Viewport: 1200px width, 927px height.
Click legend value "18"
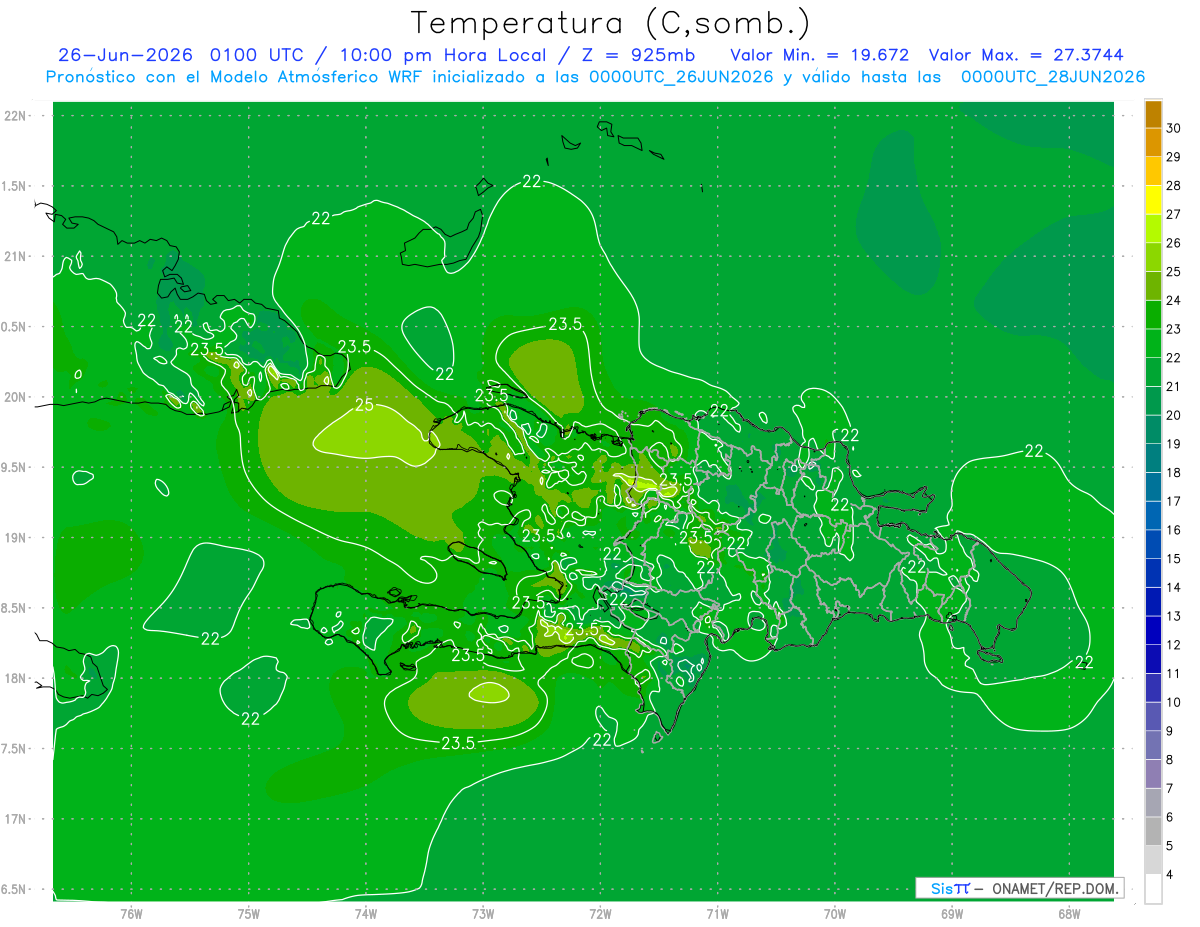1174,473
